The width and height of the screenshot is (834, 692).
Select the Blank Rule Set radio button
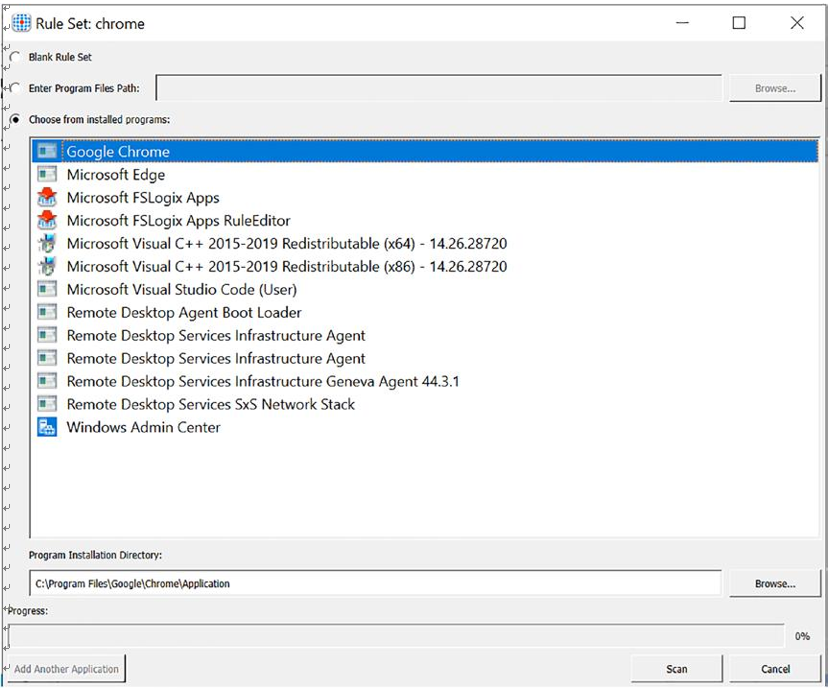(x=15, y=57)
